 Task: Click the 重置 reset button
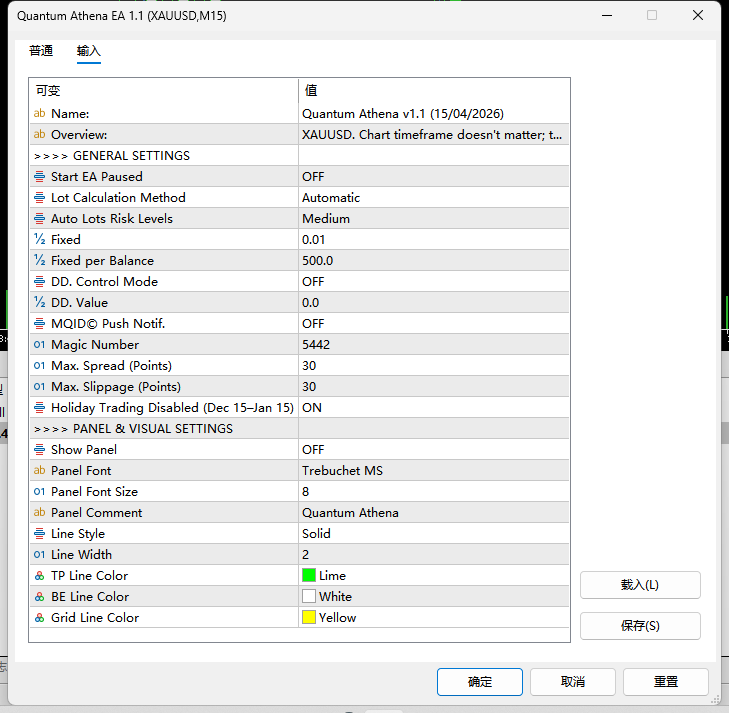coord(666,682)
